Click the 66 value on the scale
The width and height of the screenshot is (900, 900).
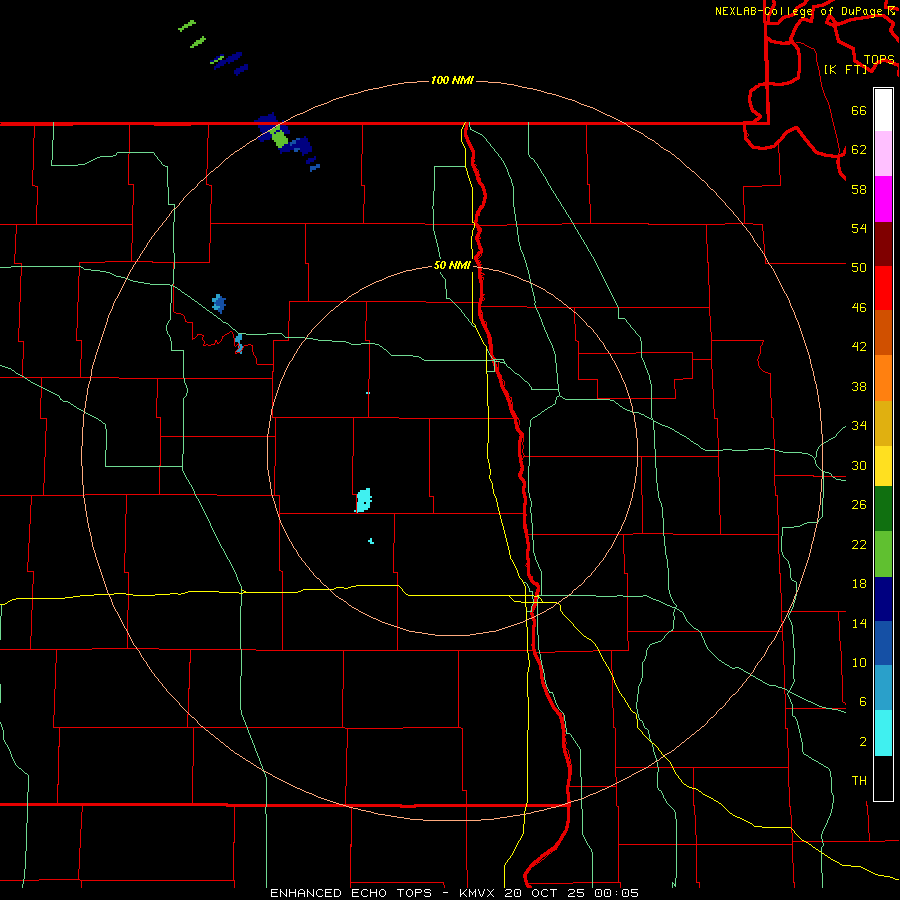click(x=859, y=111)
